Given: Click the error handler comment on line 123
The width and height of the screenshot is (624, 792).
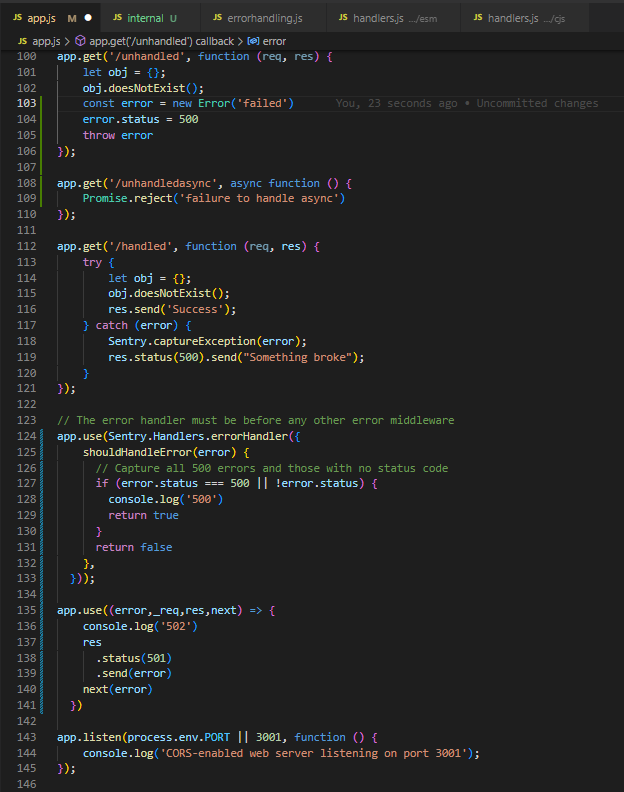Looking at the screenshot, I should pyautogui.click(x=256, y=420).
